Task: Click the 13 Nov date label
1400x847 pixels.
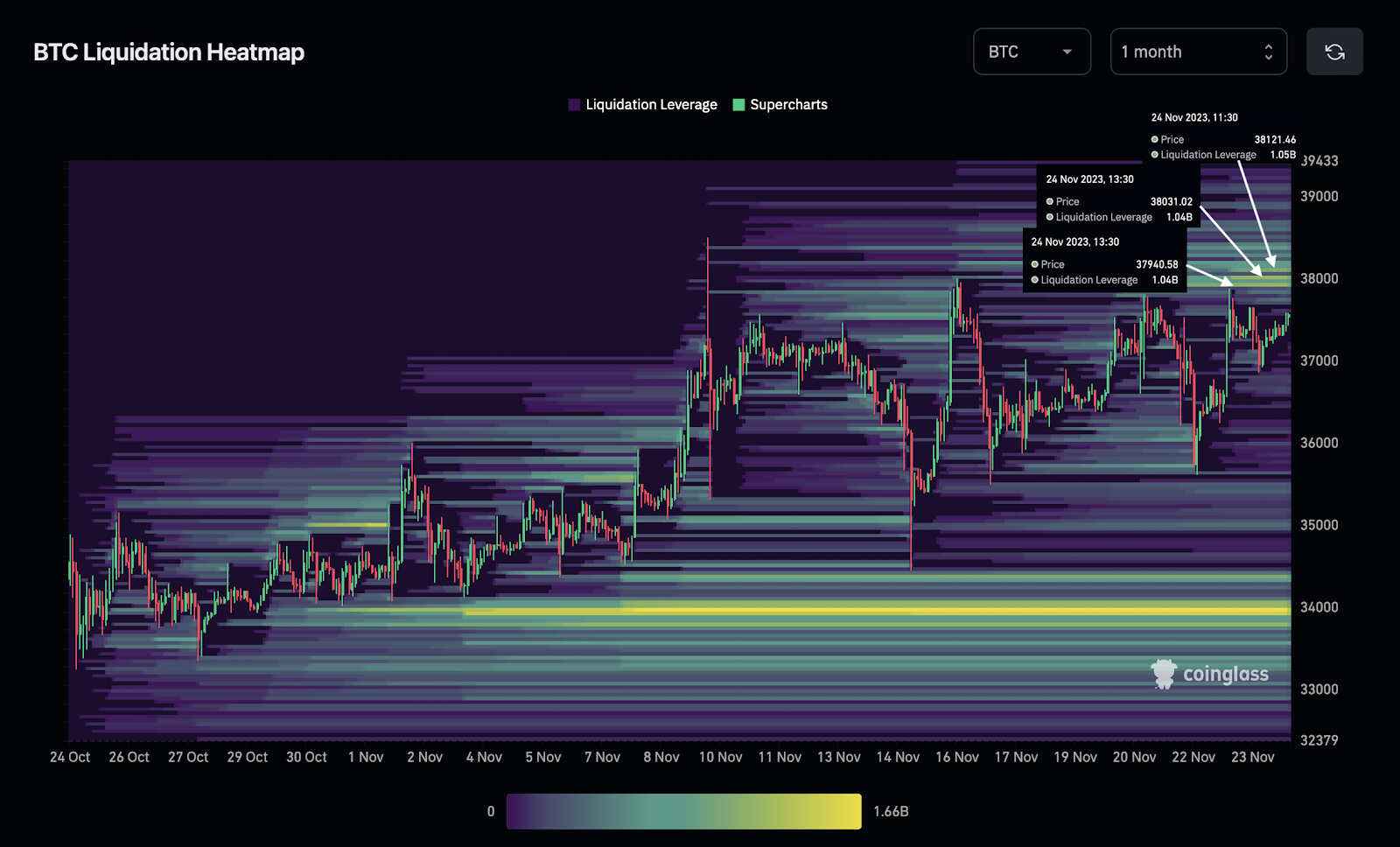Action: click(x=839, y=757)
